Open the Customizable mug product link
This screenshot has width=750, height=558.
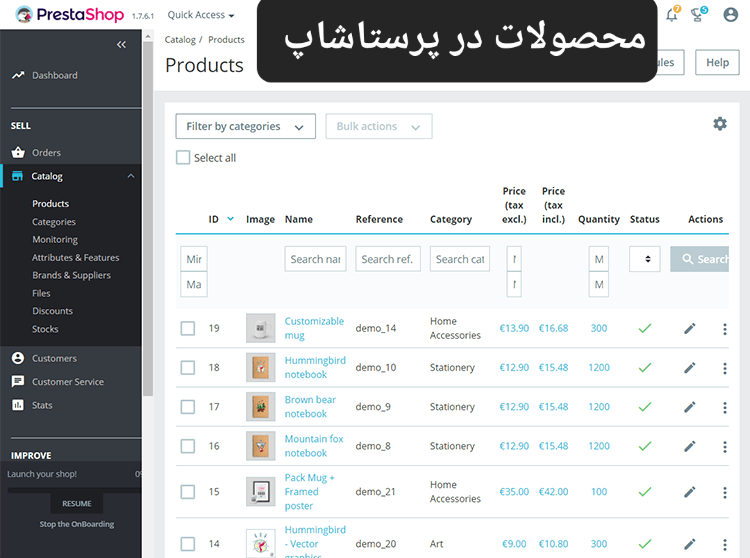point(314,328)
